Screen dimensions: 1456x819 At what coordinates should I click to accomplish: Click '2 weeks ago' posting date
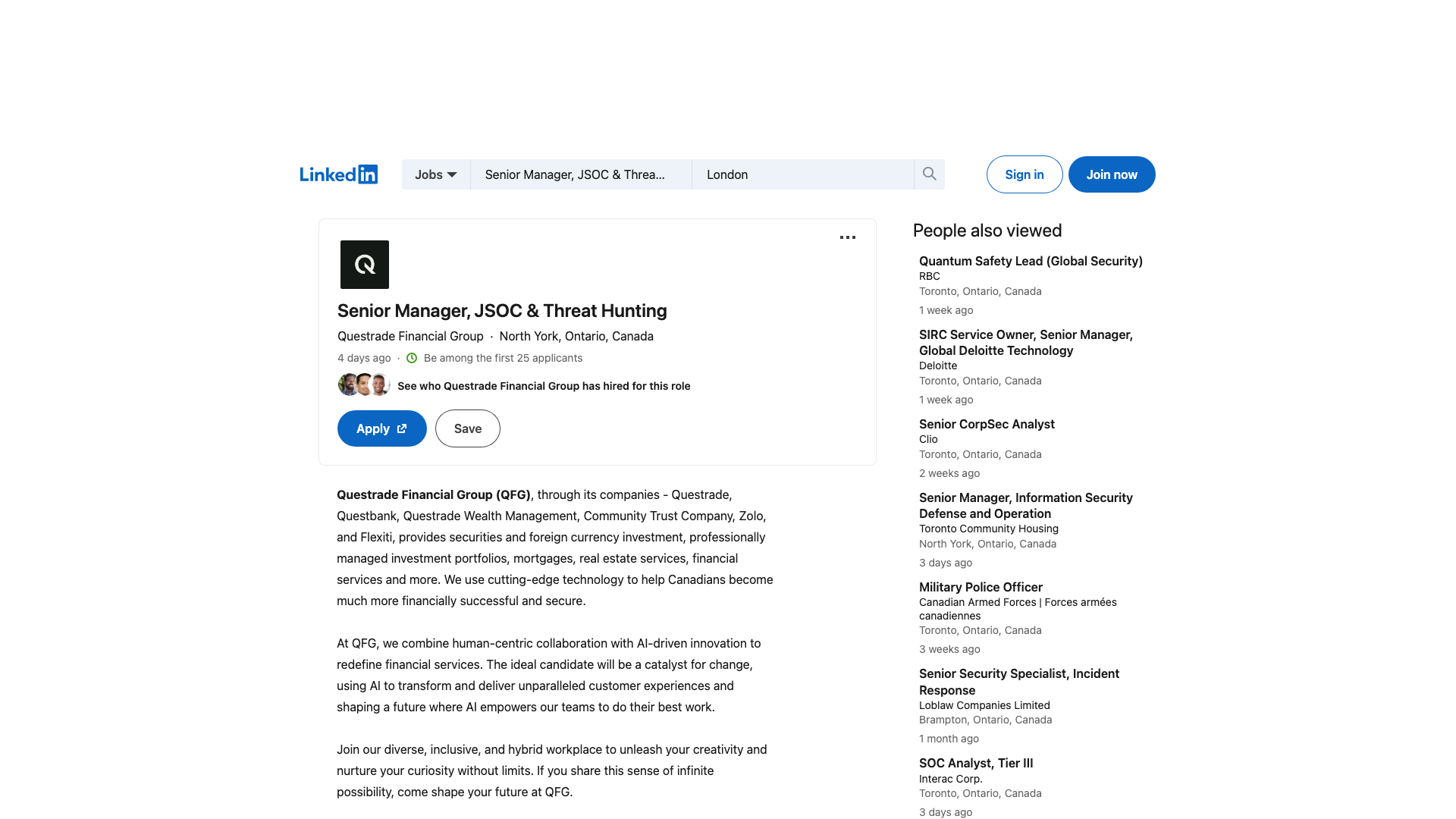click(949, 473)
